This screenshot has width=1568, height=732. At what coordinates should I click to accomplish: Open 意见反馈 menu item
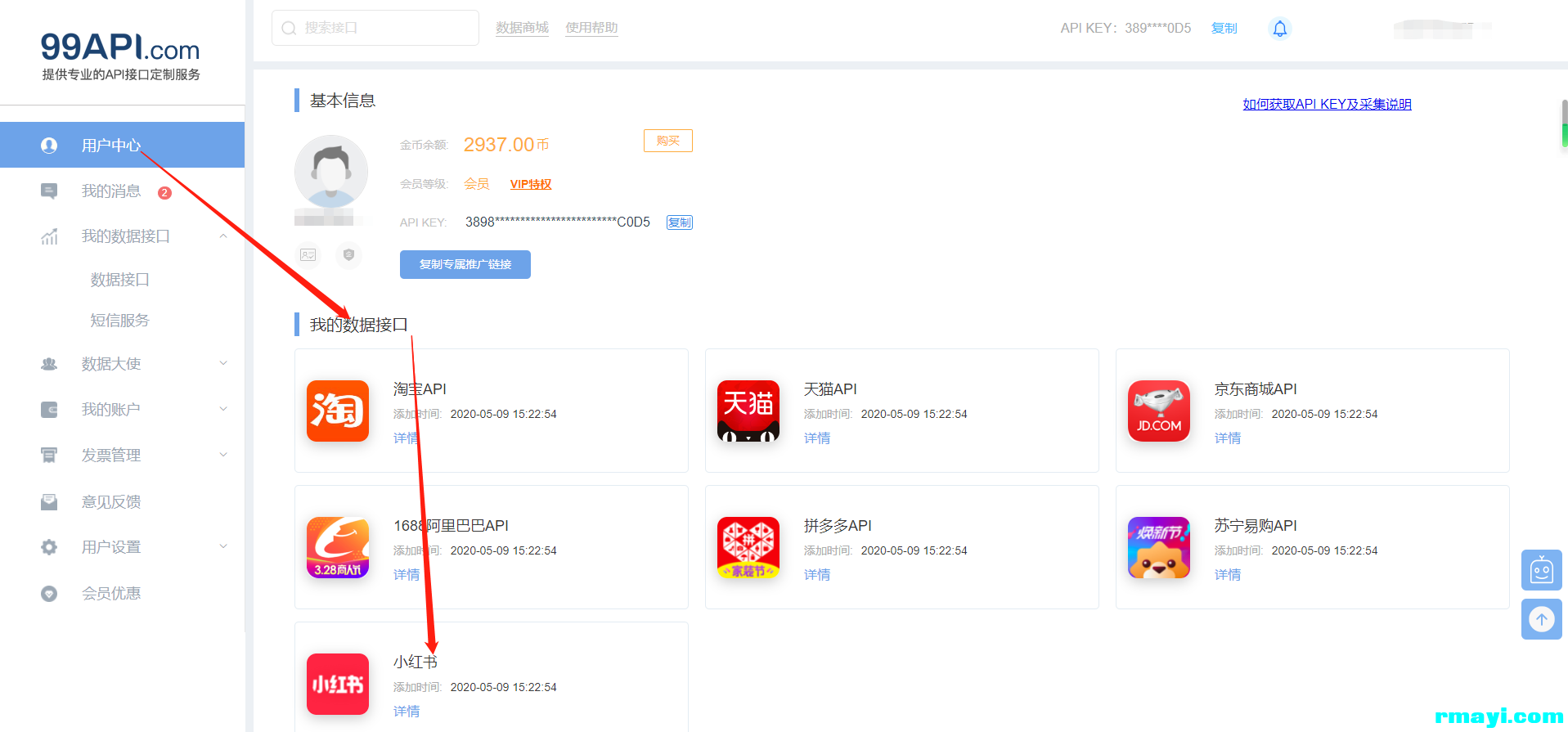[111, 502]
